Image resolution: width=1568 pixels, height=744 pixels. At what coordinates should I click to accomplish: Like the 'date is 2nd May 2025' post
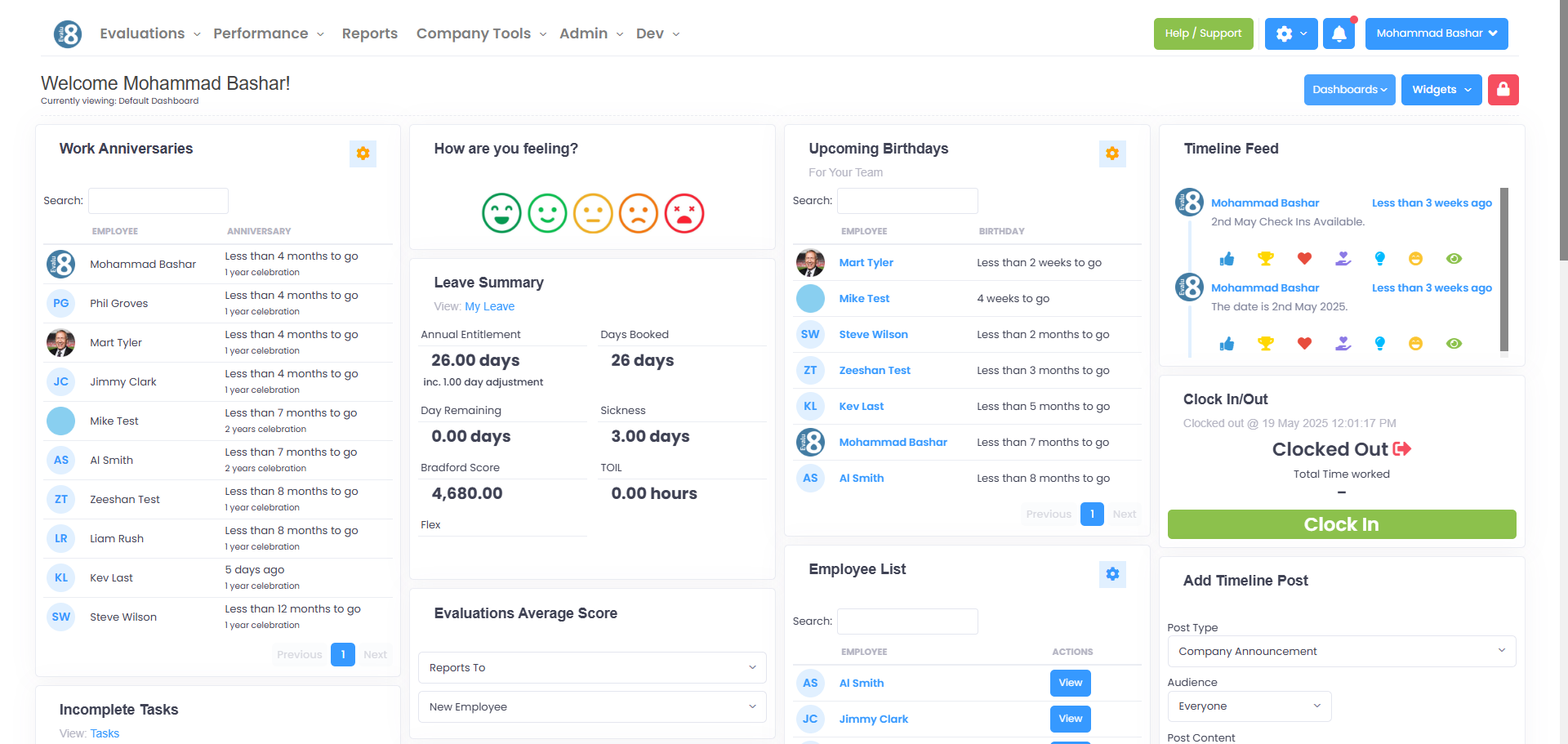click(1227, 344)
